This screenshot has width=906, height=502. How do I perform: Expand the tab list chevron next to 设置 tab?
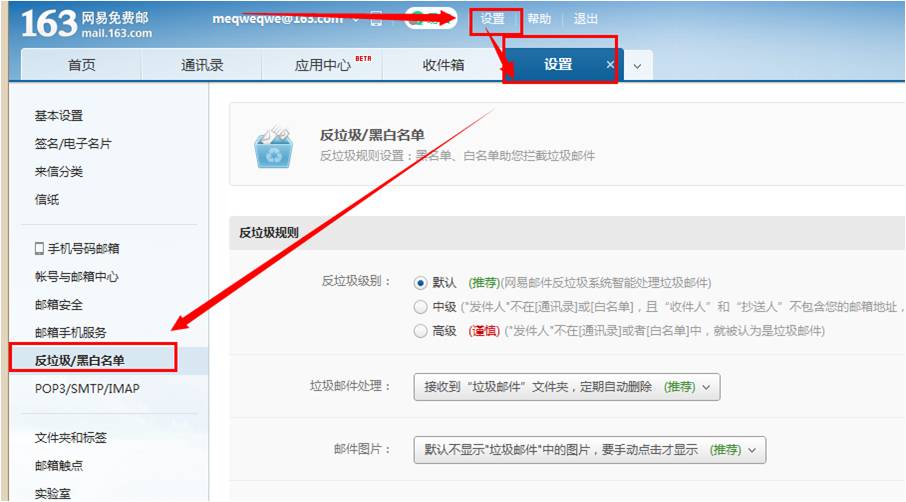tap(637, 66)
